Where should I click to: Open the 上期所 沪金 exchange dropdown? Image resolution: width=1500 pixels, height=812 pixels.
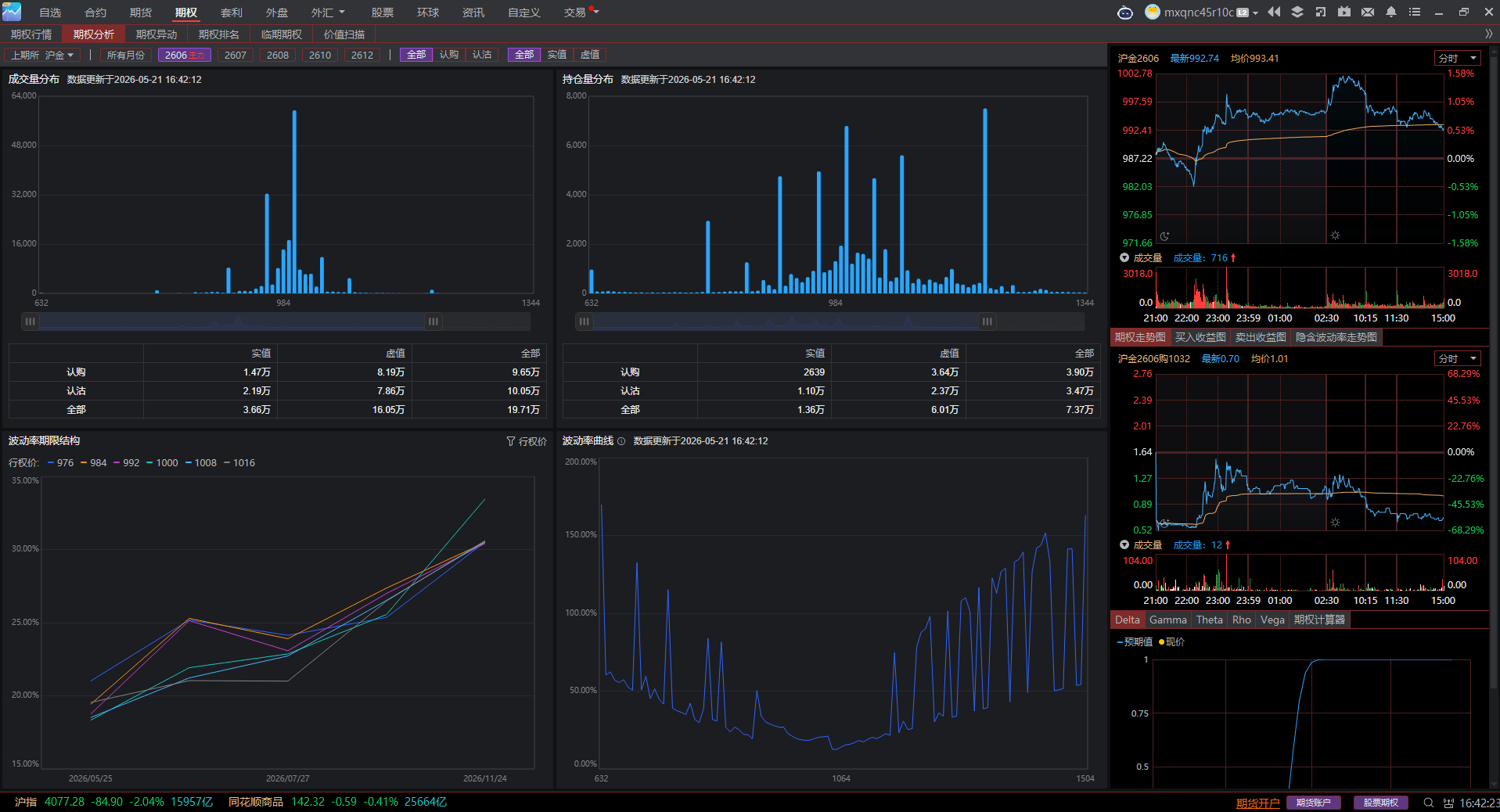[x=42, y=55]
